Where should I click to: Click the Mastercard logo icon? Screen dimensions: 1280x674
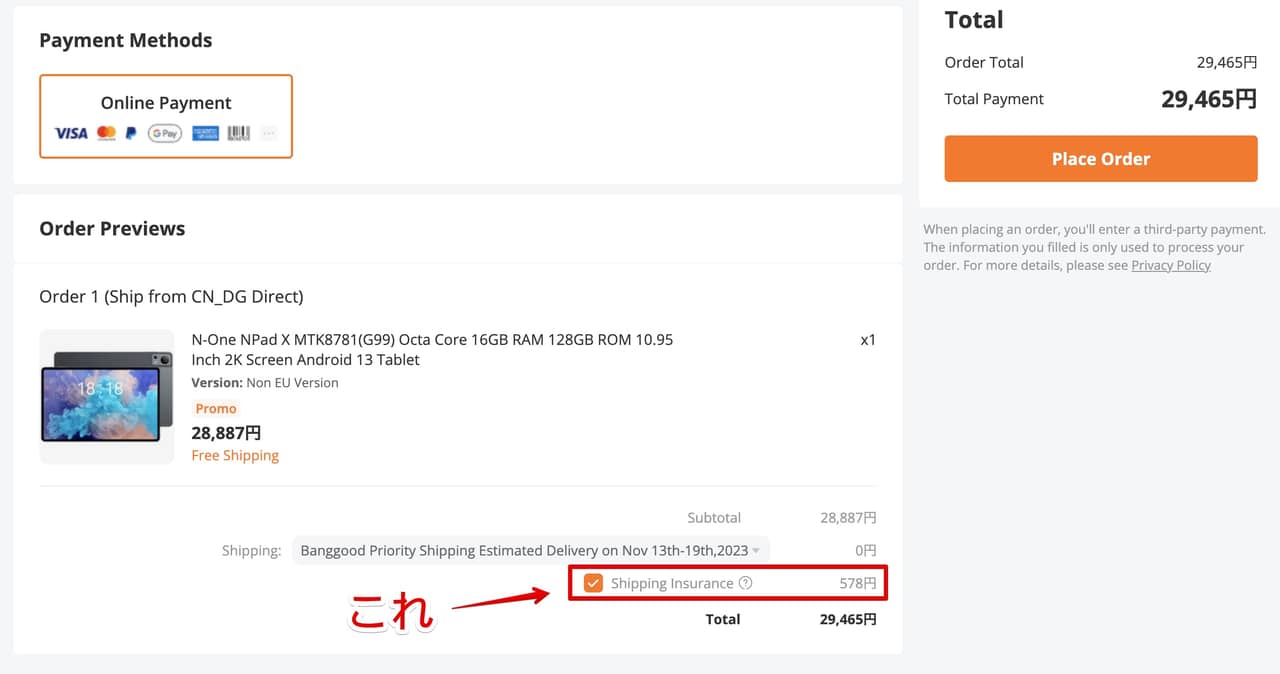pos(106,133)
